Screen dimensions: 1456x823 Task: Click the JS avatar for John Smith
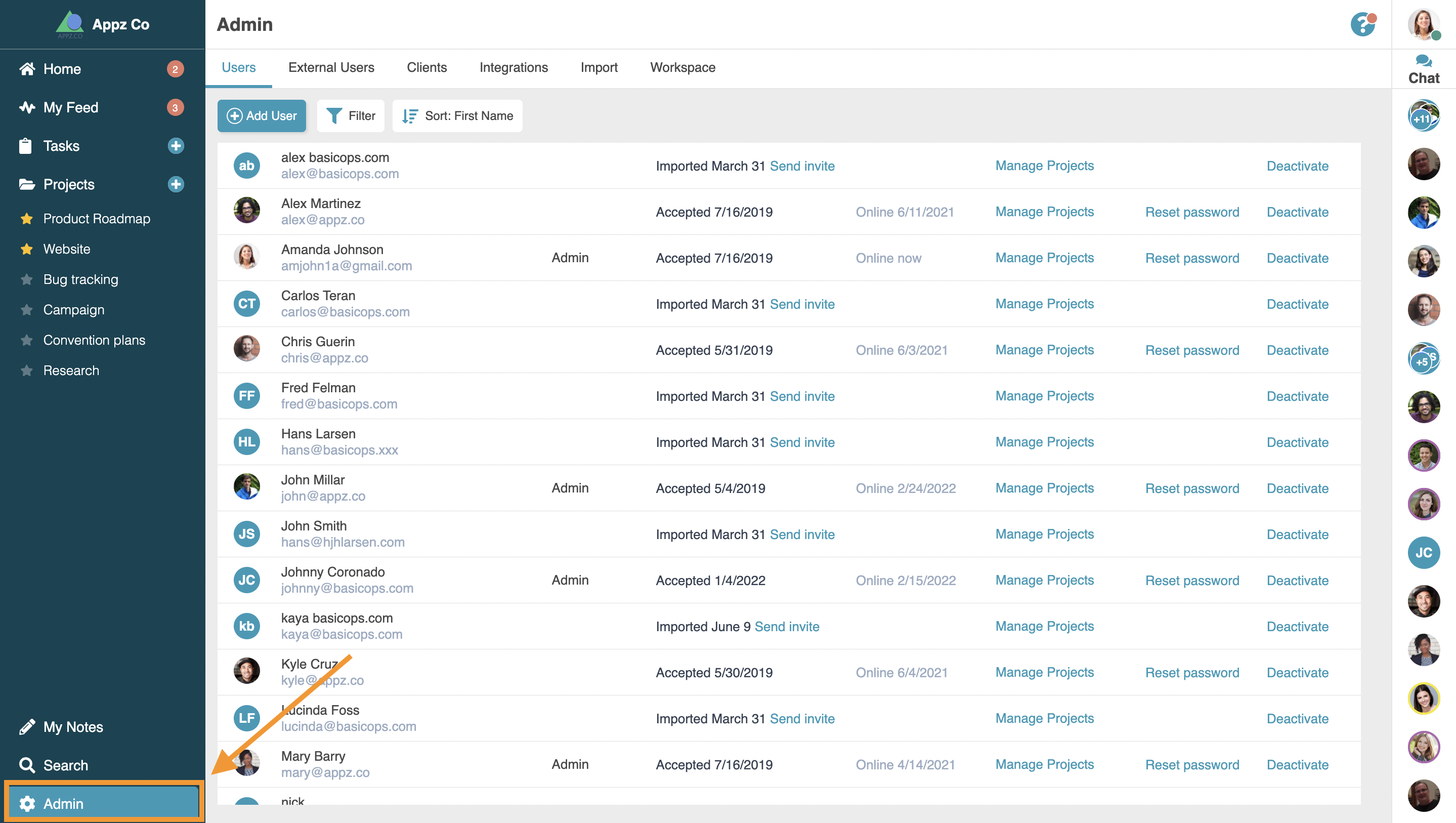246,534
